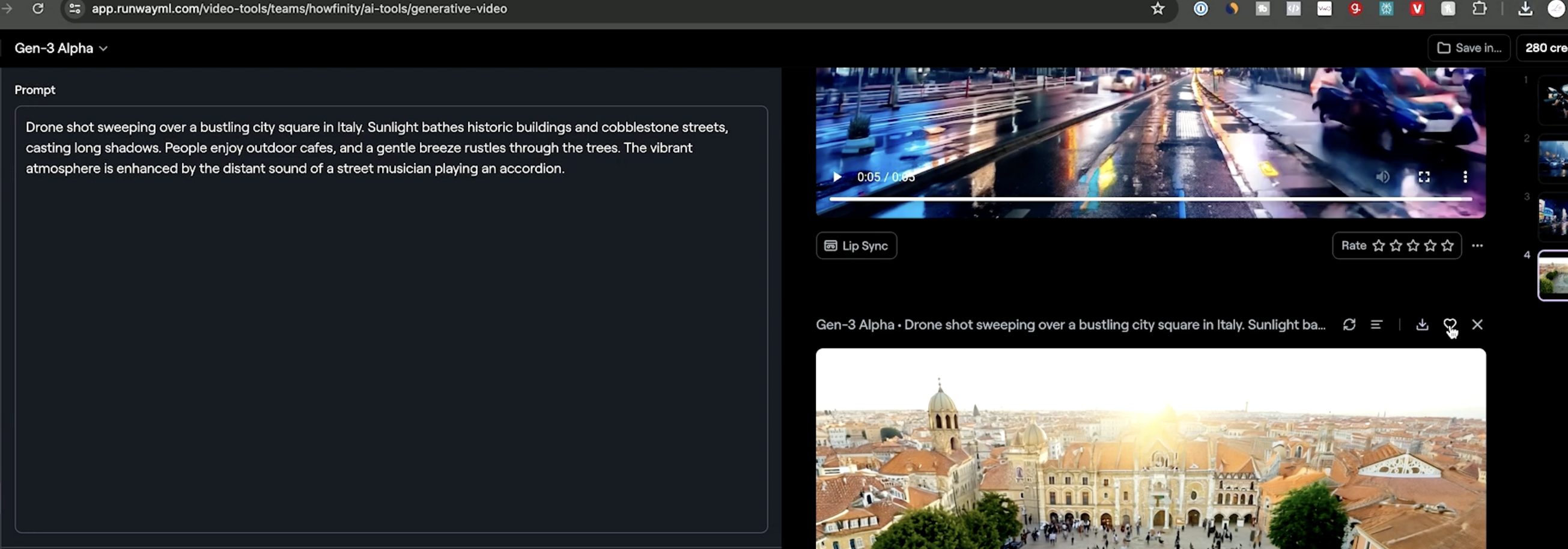Open site information icon in address bar
Image resolution: width=1568 pixels, height=549 pixels.
click(75, 8)
